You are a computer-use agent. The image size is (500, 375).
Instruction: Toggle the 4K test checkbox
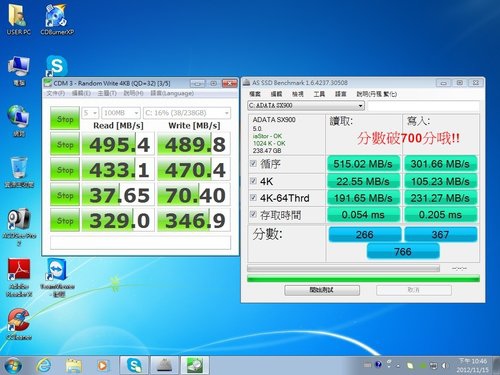(253, 181)
